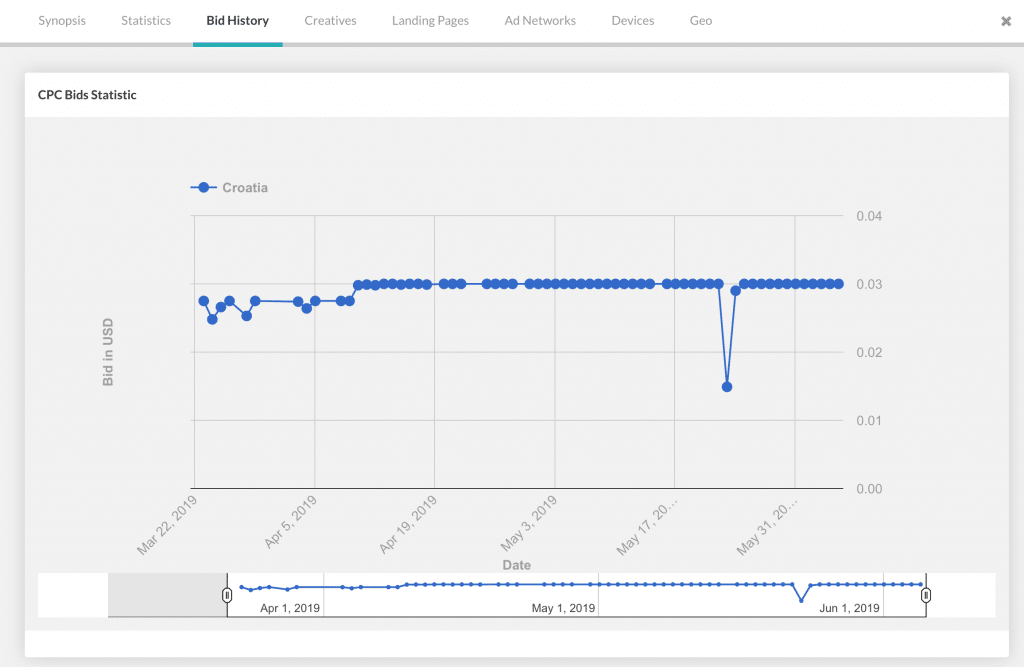Click Jun 1, 2019 in the range selector
Screen dimensions: 1024x667
(850, 608)
